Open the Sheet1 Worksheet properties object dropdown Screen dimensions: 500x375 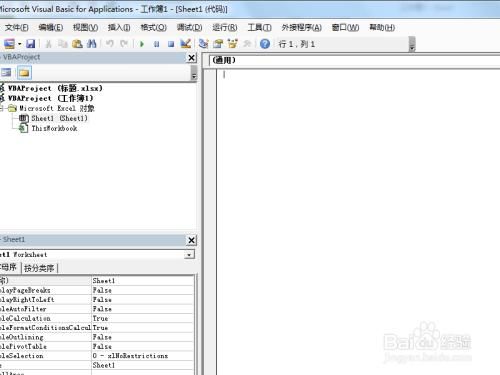(189, 255)
